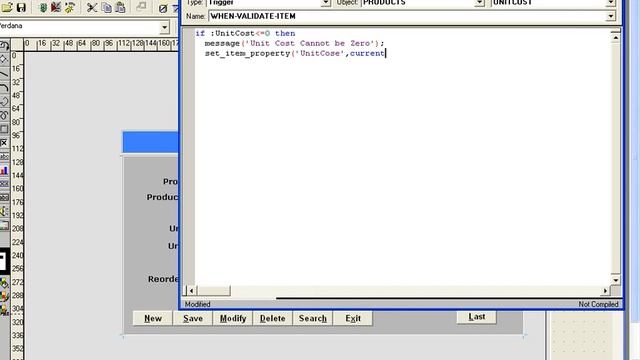Select the Text Item 'abc' tool
The width and height of the screenshot is (640, 360).
(x=4, y=157)
